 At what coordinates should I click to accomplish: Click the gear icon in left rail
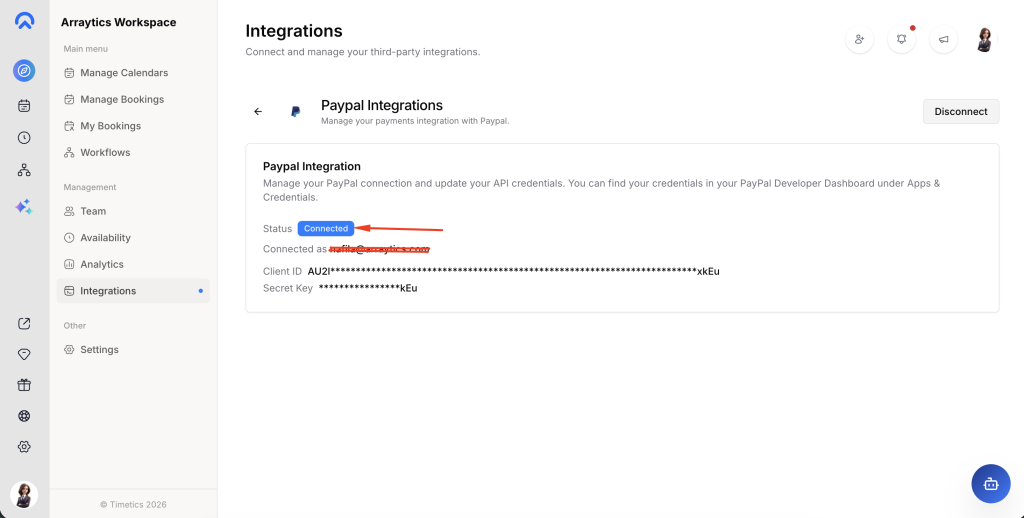(x=24, y=447)
